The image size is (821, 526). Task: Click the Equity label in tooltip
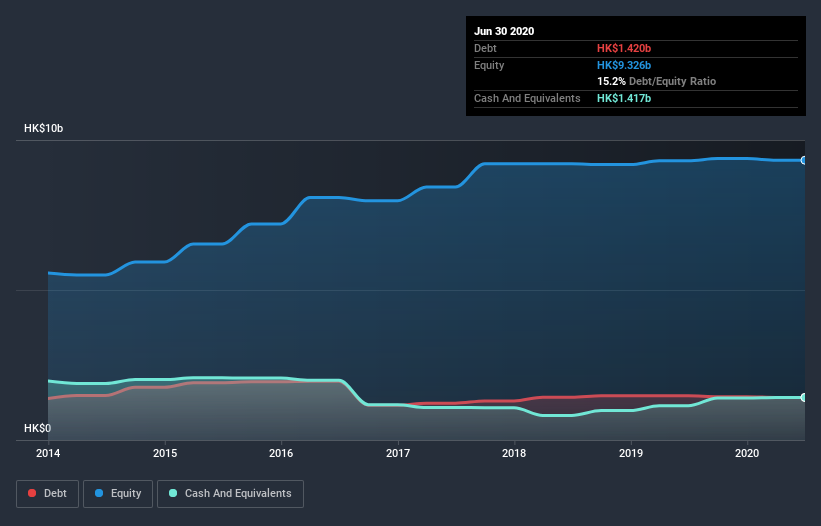click(489, 65)
